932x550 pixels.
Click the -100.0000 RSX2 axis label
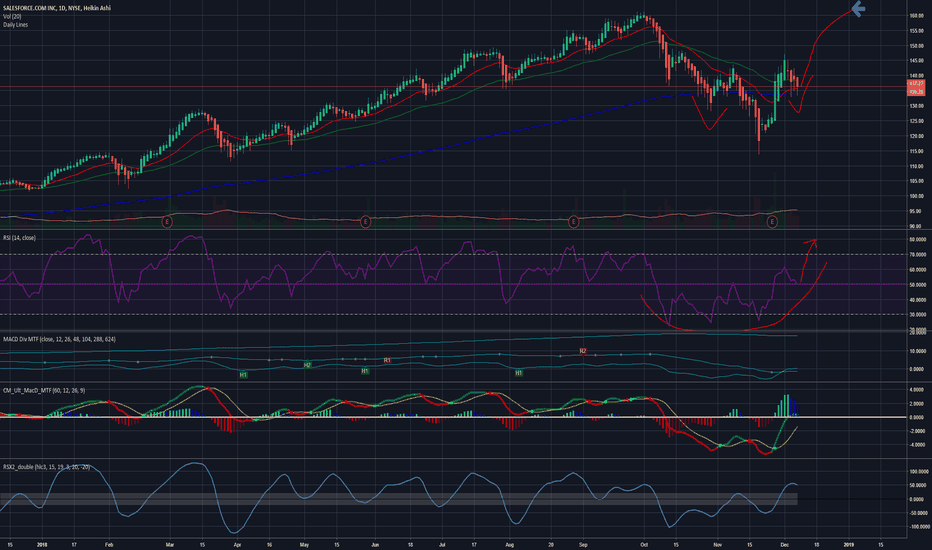point(918,527)
